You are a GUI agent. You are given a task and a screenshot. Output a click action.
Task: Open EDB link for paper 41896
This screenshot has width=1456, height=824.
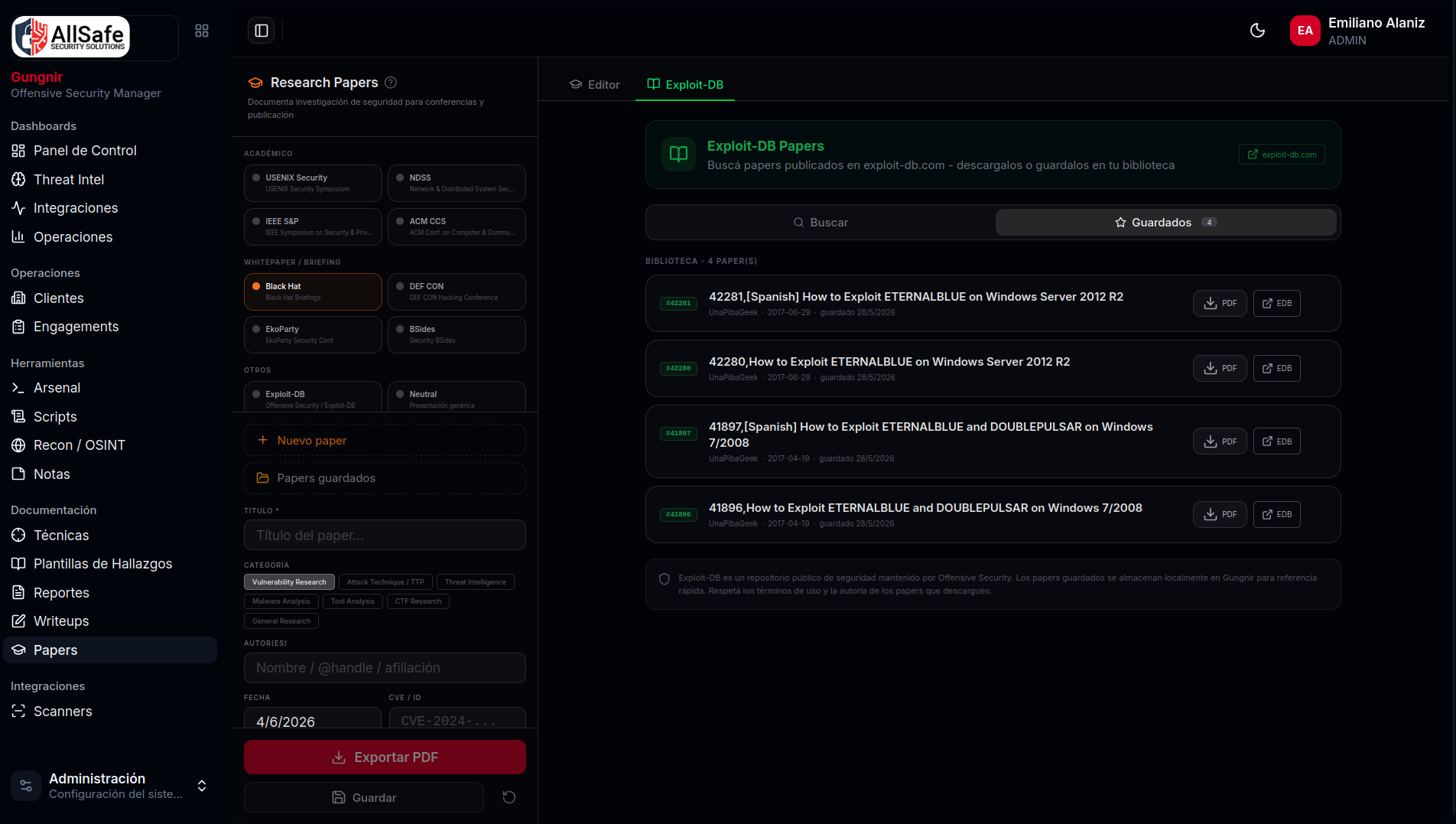pos(1277,515)
